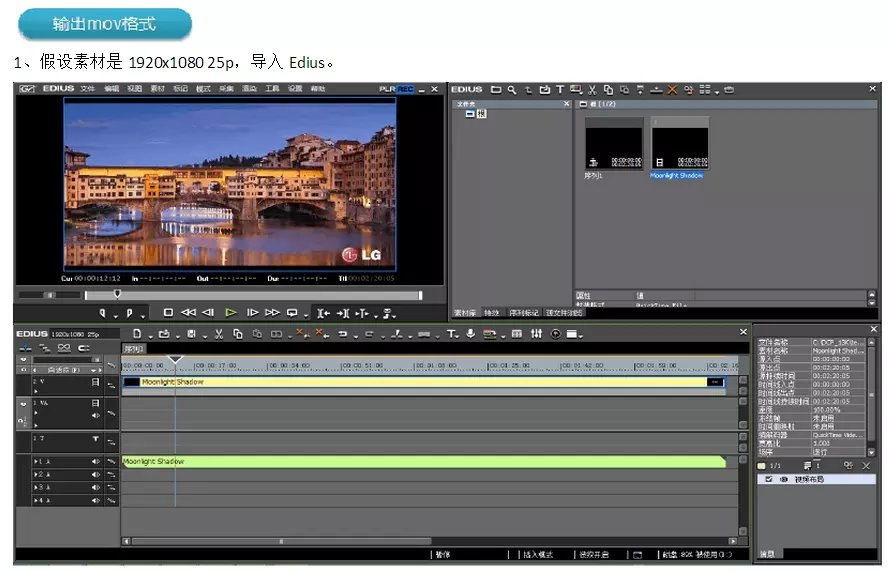Set In point with the player icon
The height and width of the screenshot is (571, 890).
tap(103, 313)
